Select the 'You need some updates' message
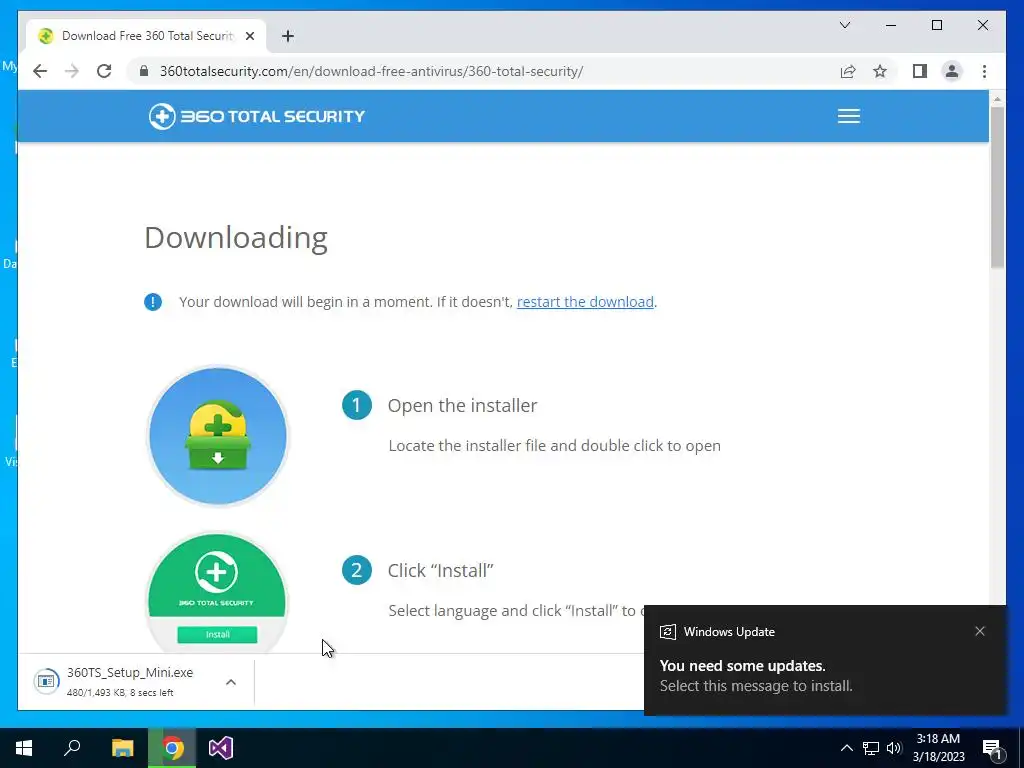 743,666
